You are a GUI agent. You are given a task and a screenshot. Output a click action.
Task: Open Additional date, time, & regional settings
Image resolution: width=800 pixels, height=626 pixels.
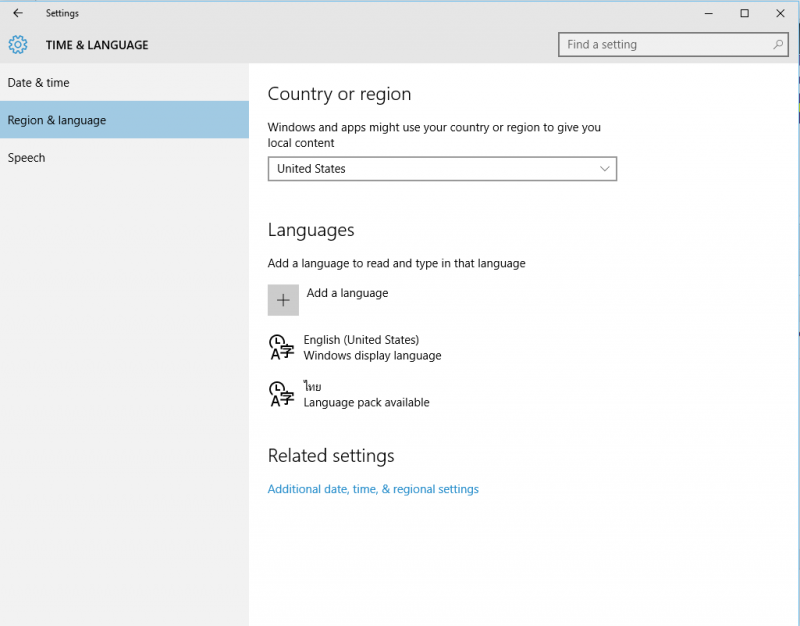pos(373,489)
